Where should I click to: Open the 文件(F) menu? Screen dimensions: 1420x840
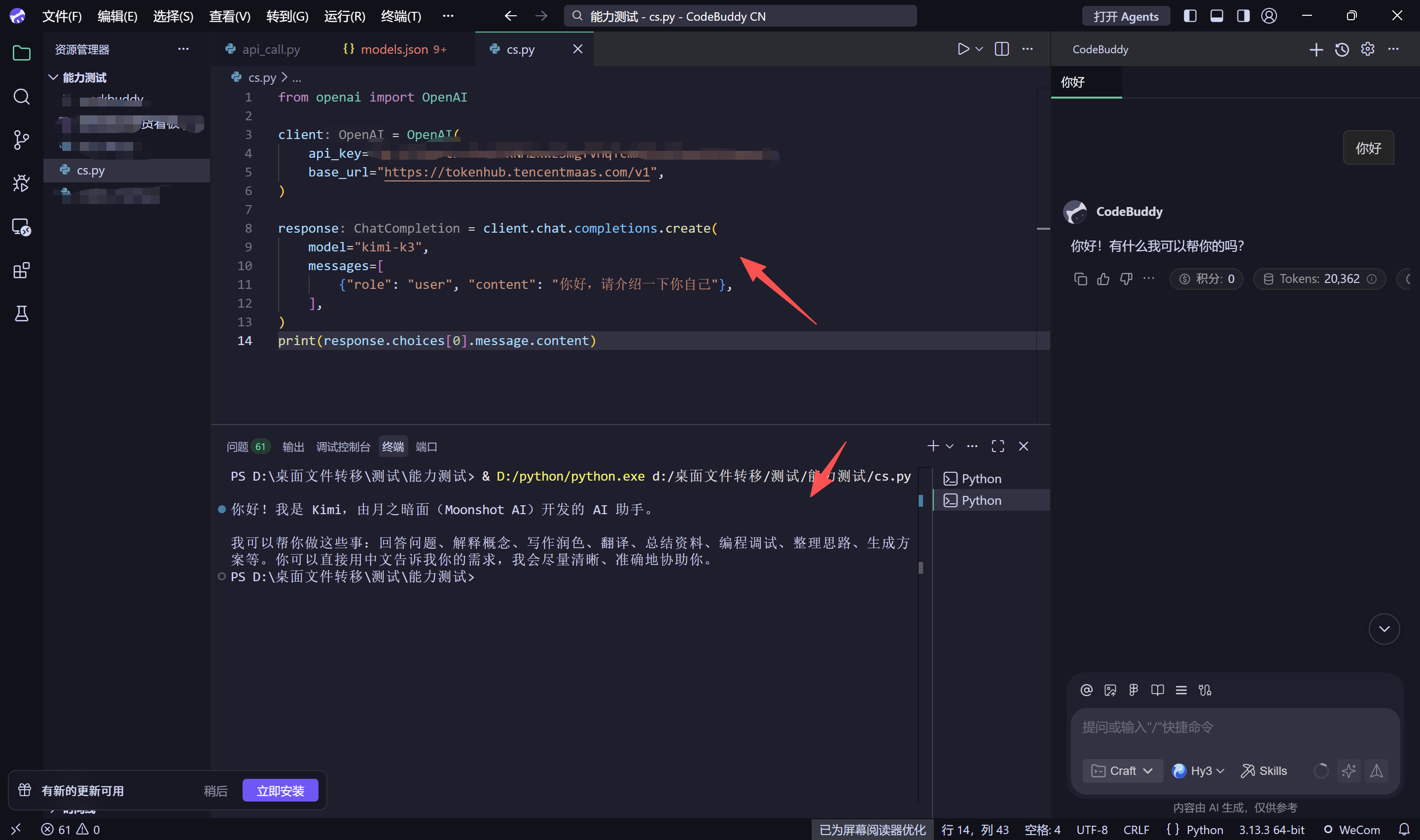tap(62, 16)
